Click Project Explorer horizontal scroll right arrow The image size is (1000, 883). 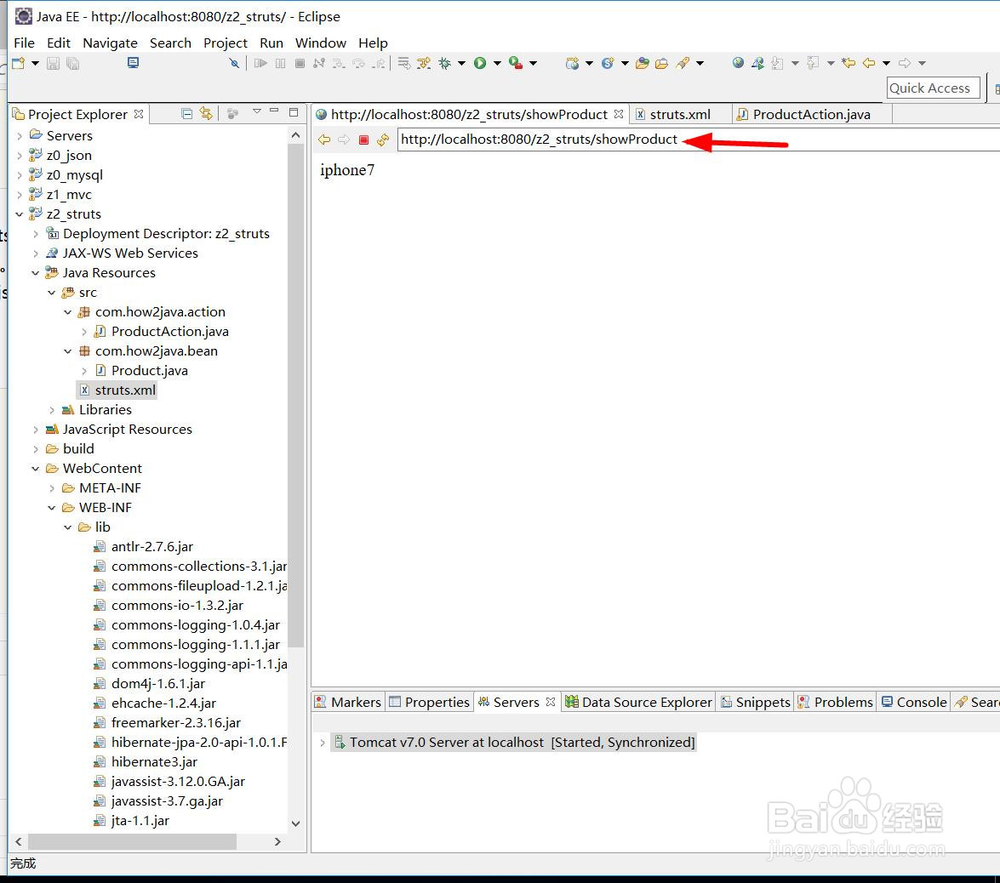click(277, 842)
